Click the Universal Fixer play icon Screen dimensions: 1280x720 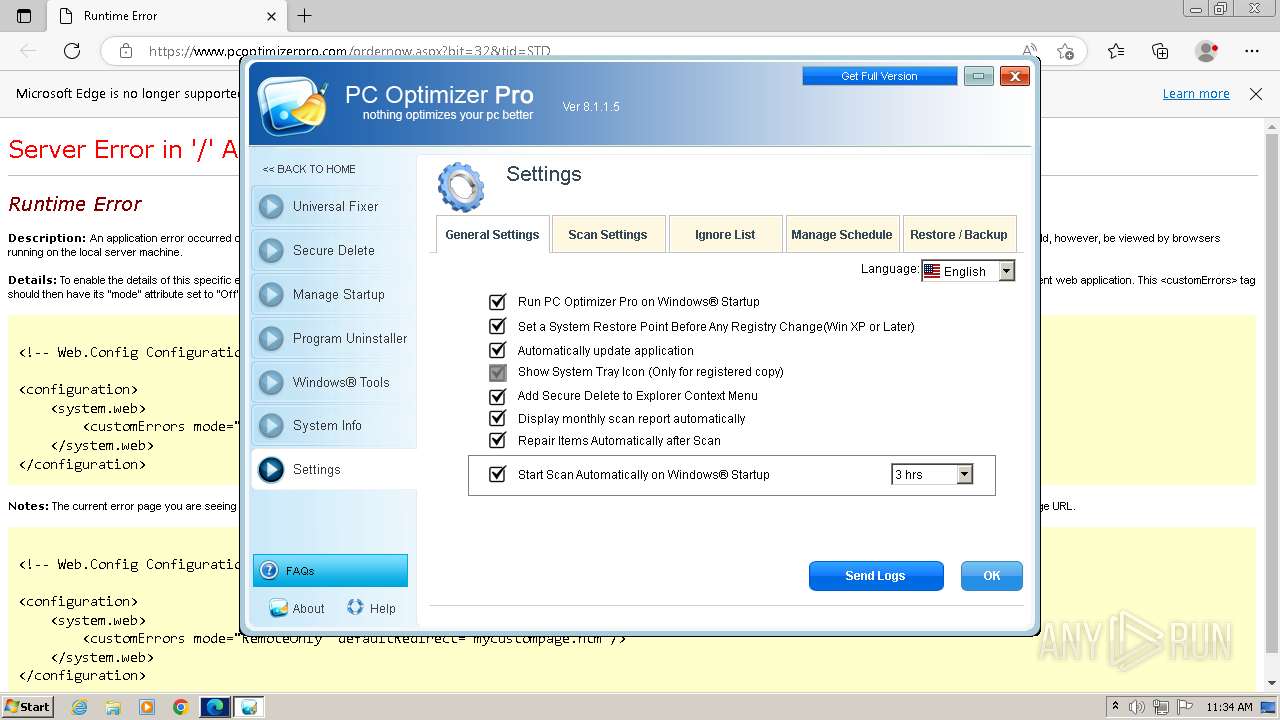coord(271,206)
